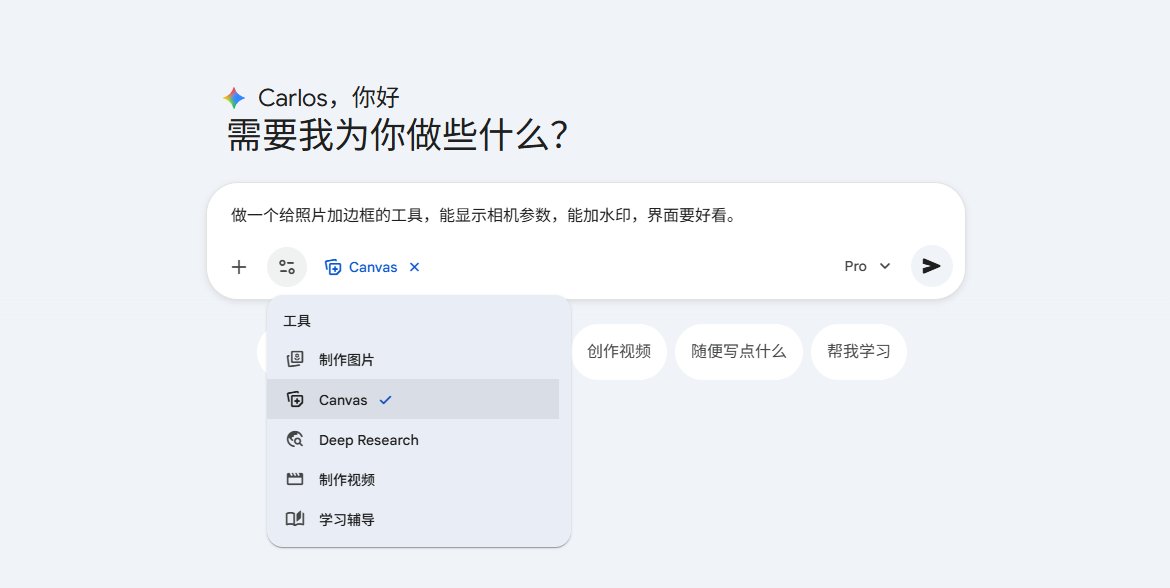Screen dimensions: 1170x588
Task: Click the Deep Research globe icon
Action: click(295, 440)
